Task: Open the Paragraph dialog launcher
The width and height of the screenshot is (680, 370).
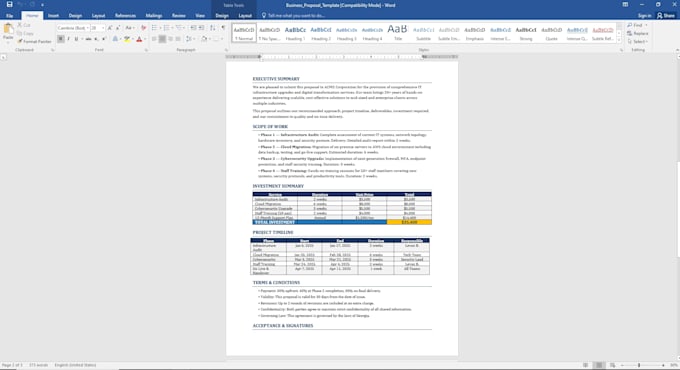Action: coord(226,50)
